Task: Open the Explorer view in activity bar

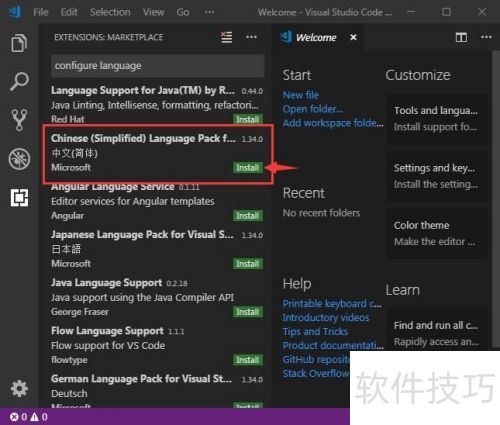Action: [x=19, y=43]
